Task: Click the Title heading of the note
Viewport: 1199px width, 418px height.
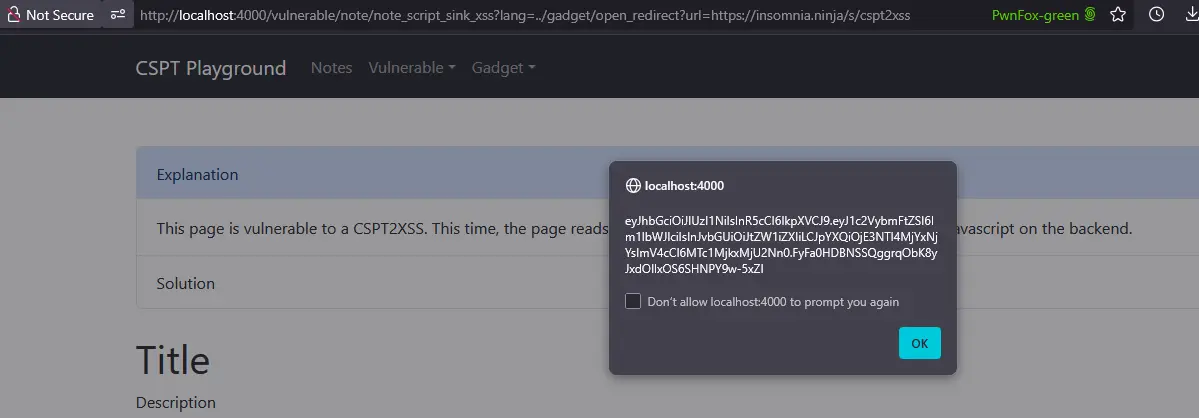Action: pos(173,360)
